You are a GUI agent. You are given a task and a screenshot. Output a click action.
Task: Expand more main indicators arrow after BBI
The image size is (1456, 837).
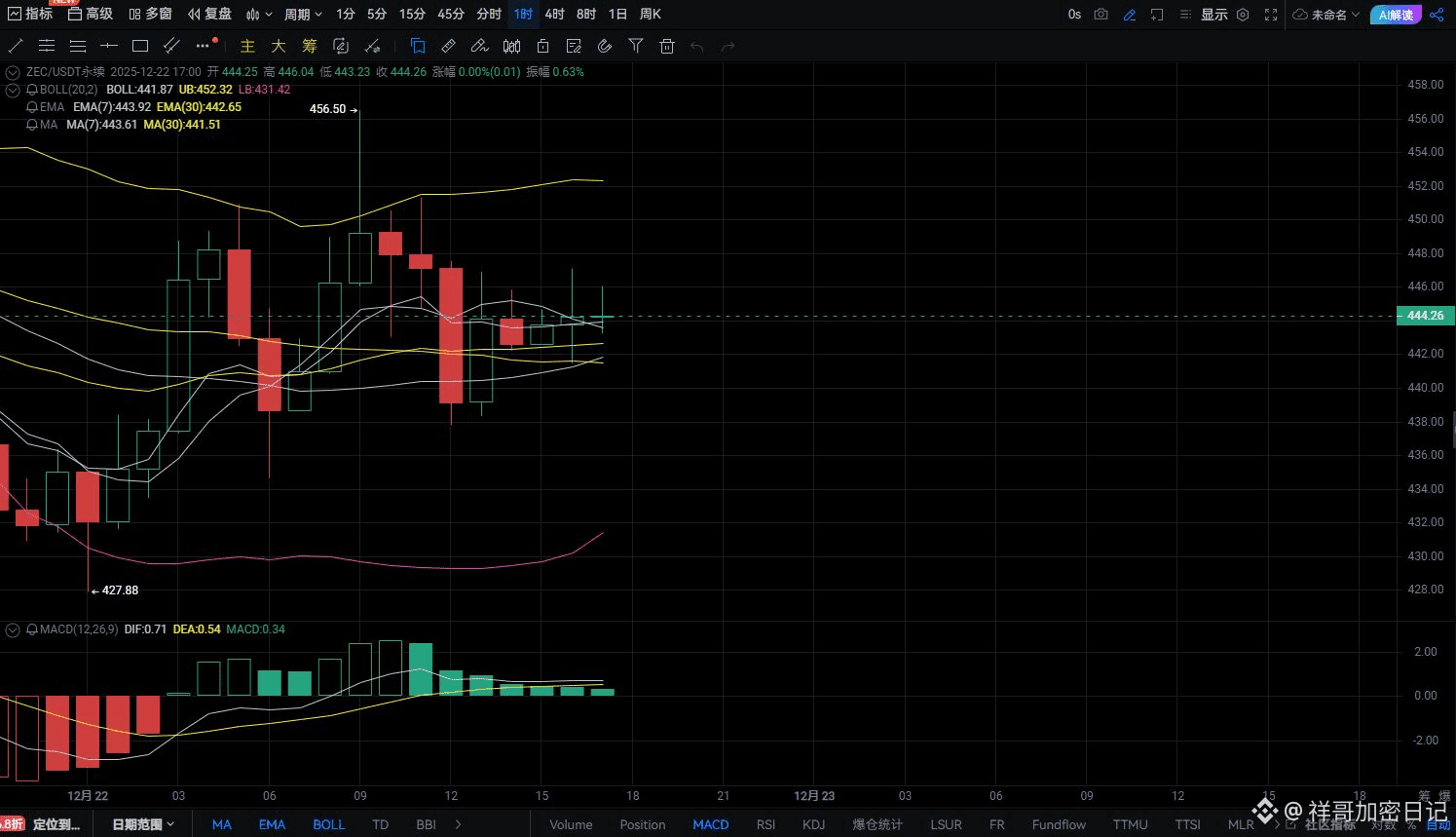459,824
